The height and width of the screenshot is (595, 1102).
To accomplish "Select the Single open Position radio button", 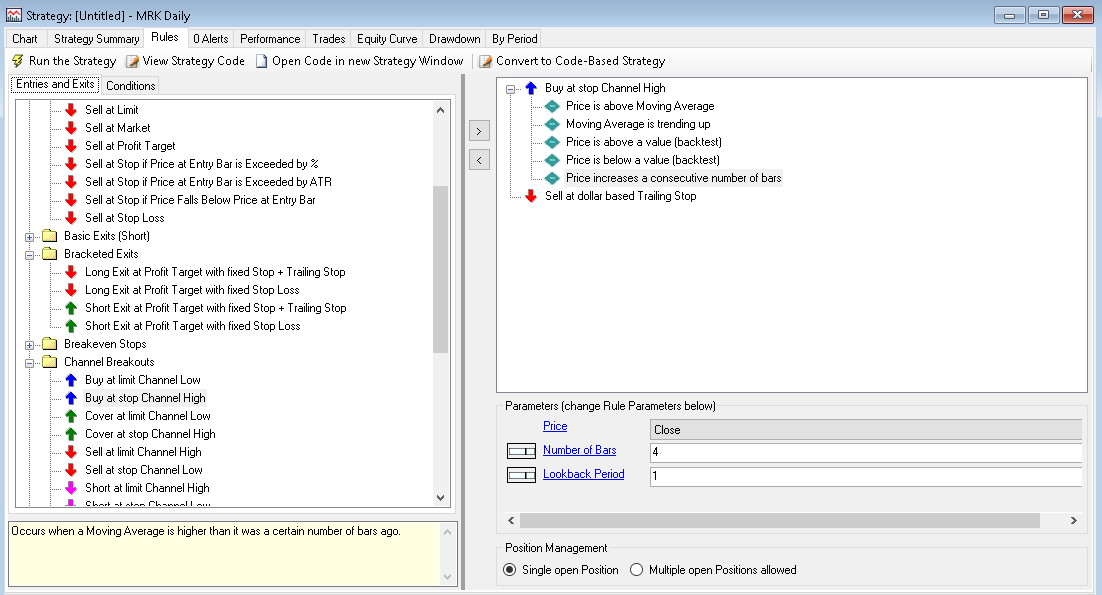I will (x=510, y=570).
